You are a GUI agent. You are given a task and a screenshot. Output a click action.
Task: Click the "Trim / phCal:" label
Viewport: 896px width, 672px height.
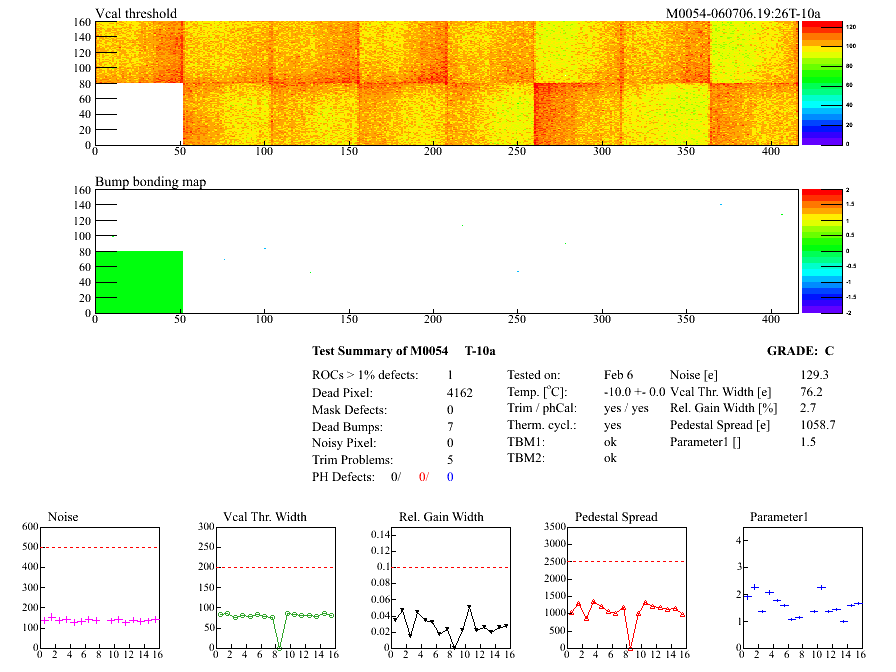542,408
